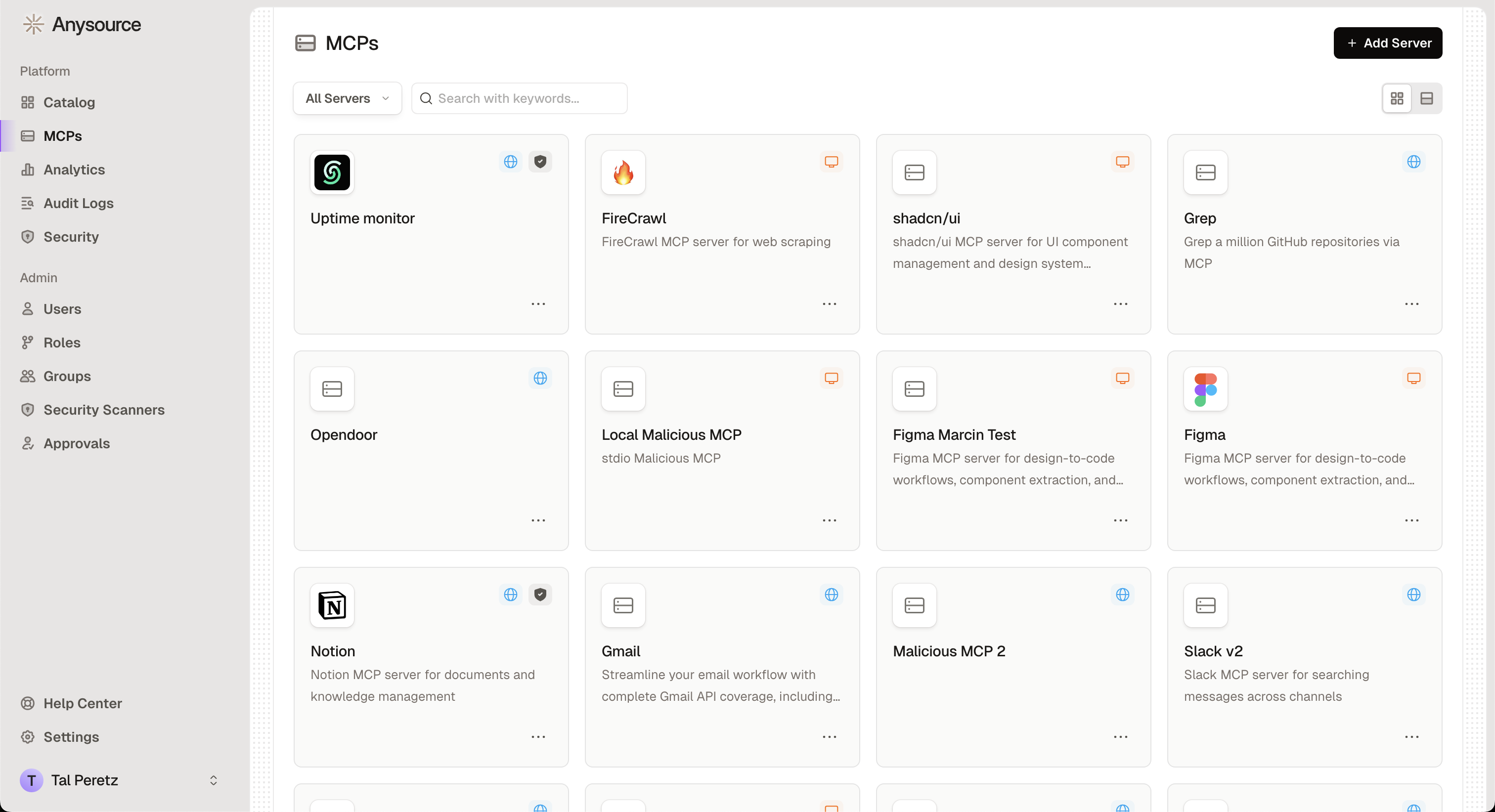Click the Notion logo icon

tap(332, 605)
